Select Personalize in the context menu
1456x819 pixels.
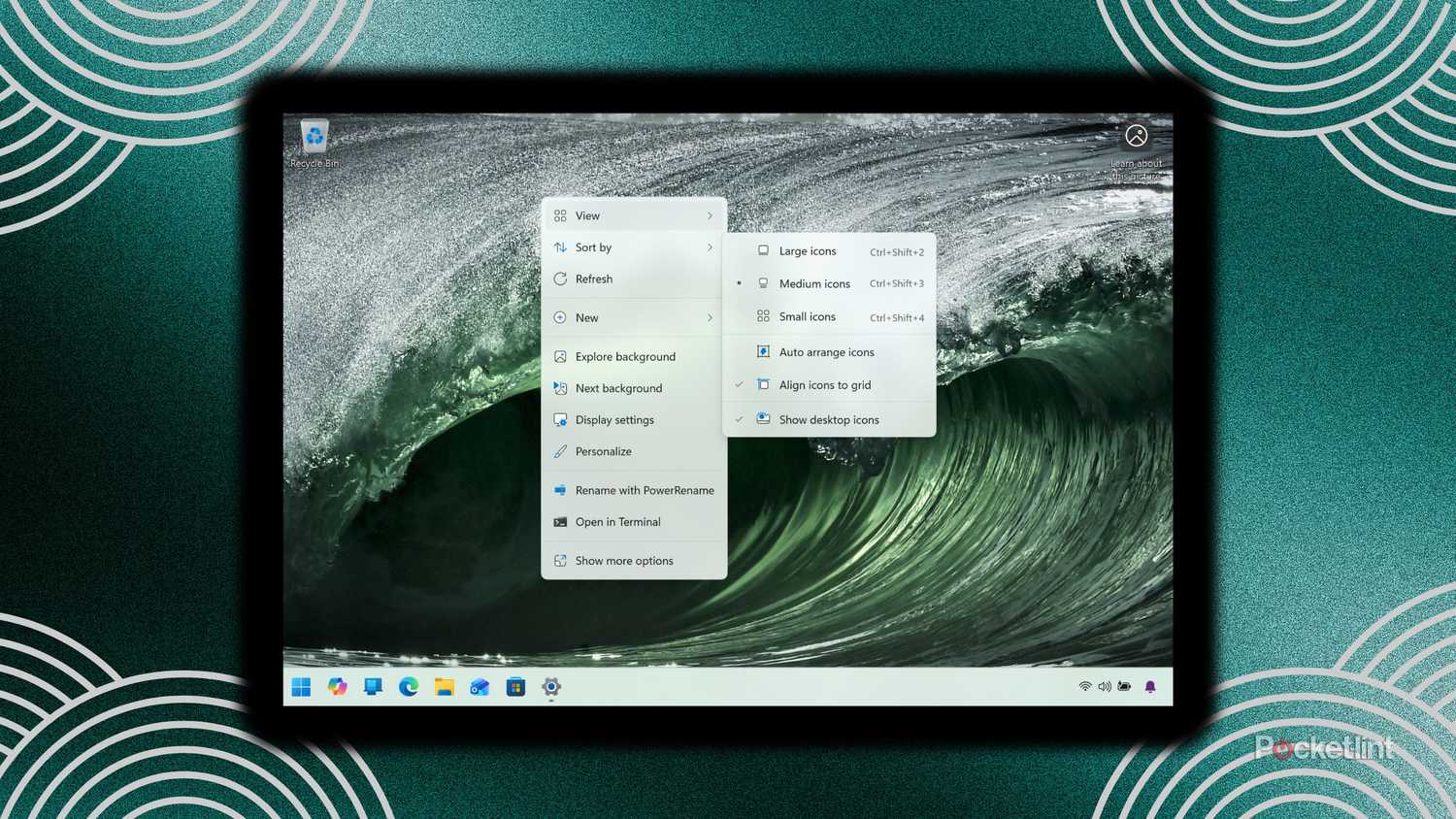coord(603,452)
